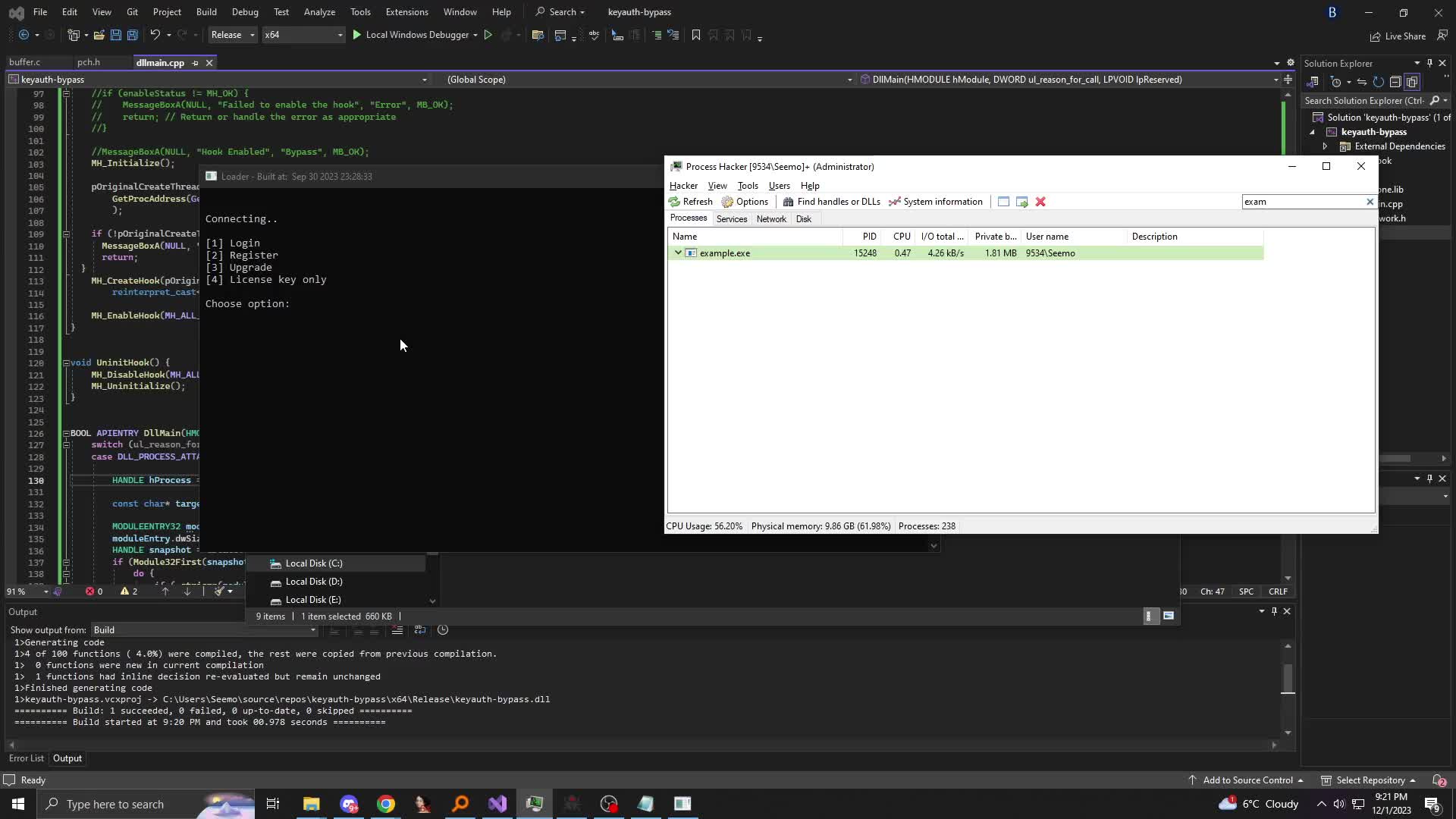Image resolution: width=1456 pixels, height=819 pixels.
Task: Switch to the Services tab in Process Hacker
Action: pyautogui.click(x=732, y=219)
